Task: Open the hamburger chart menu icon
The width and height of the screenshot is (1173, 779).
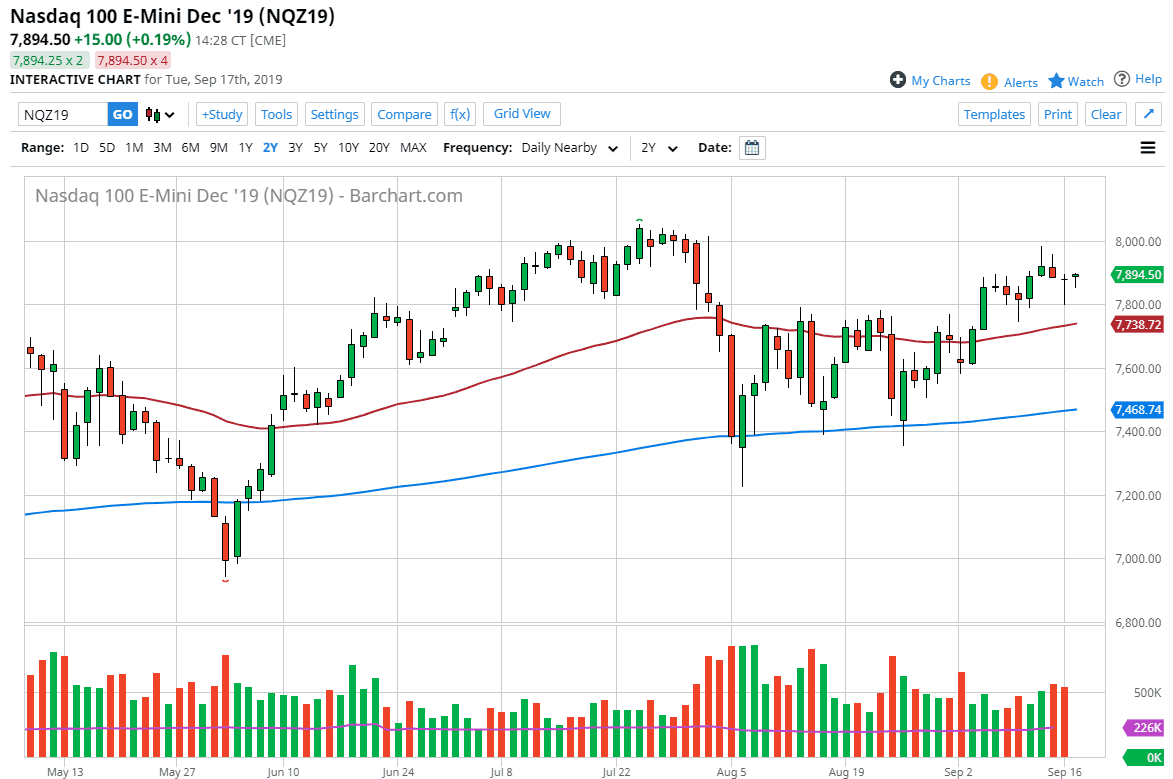Action: (1148, 148)
